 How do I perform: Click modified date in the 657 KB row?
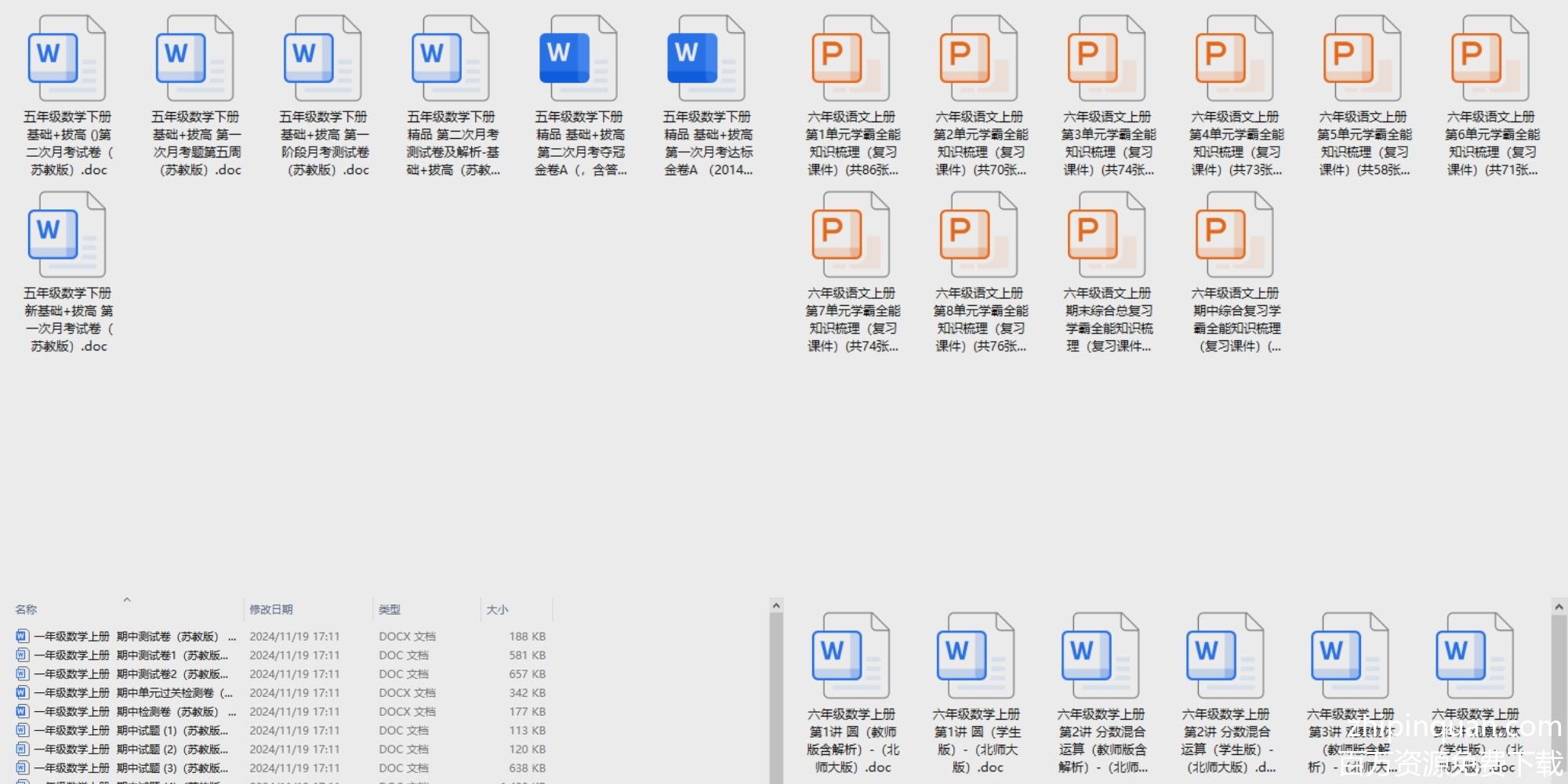pos(295,673)
